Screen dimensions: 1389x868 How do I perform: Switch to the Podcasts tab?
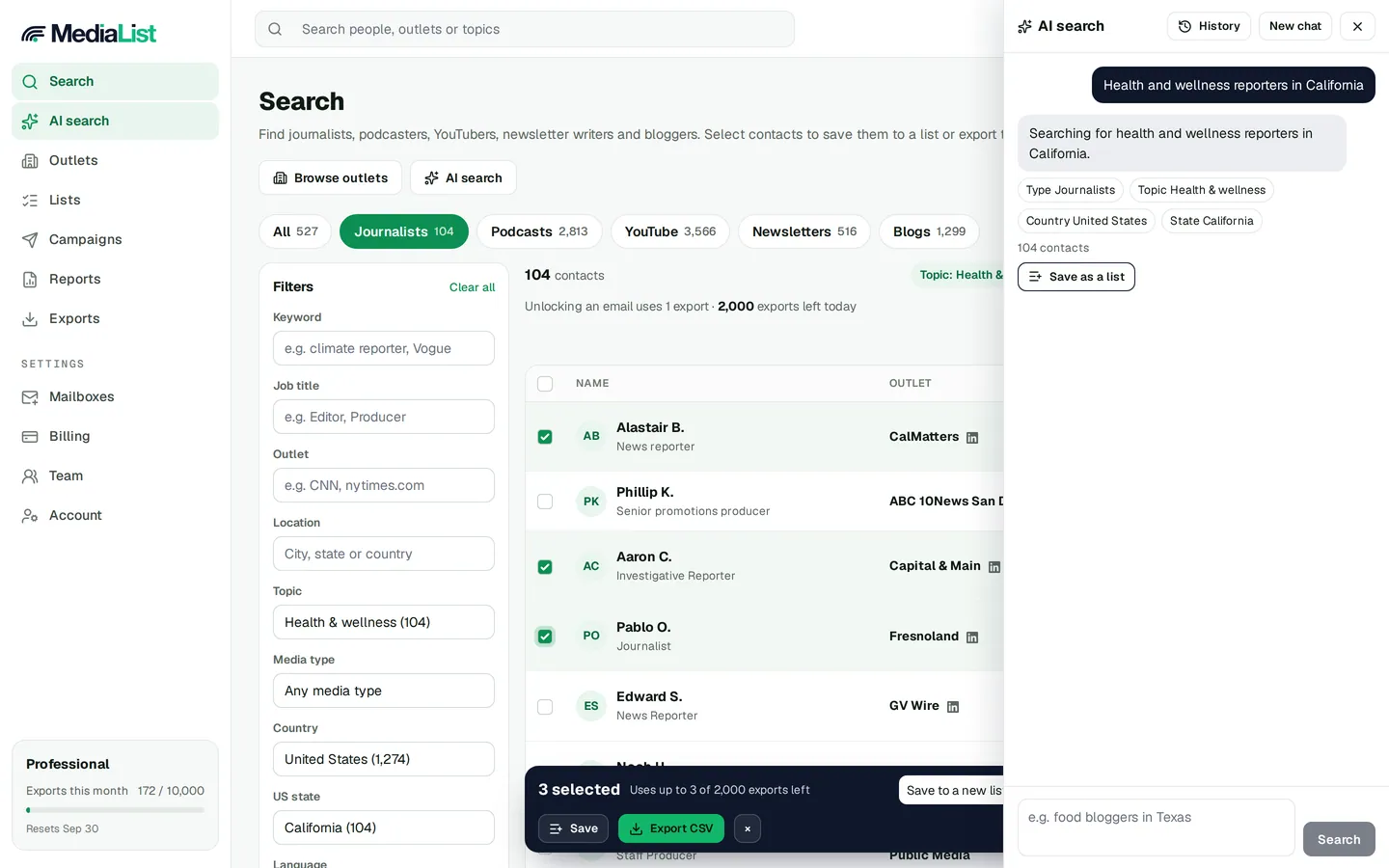(539, 231)
